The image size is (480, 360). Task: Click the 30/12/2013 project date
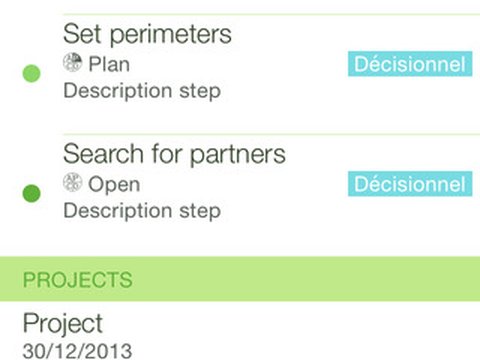pyautogui.click(x=77, y=351)
